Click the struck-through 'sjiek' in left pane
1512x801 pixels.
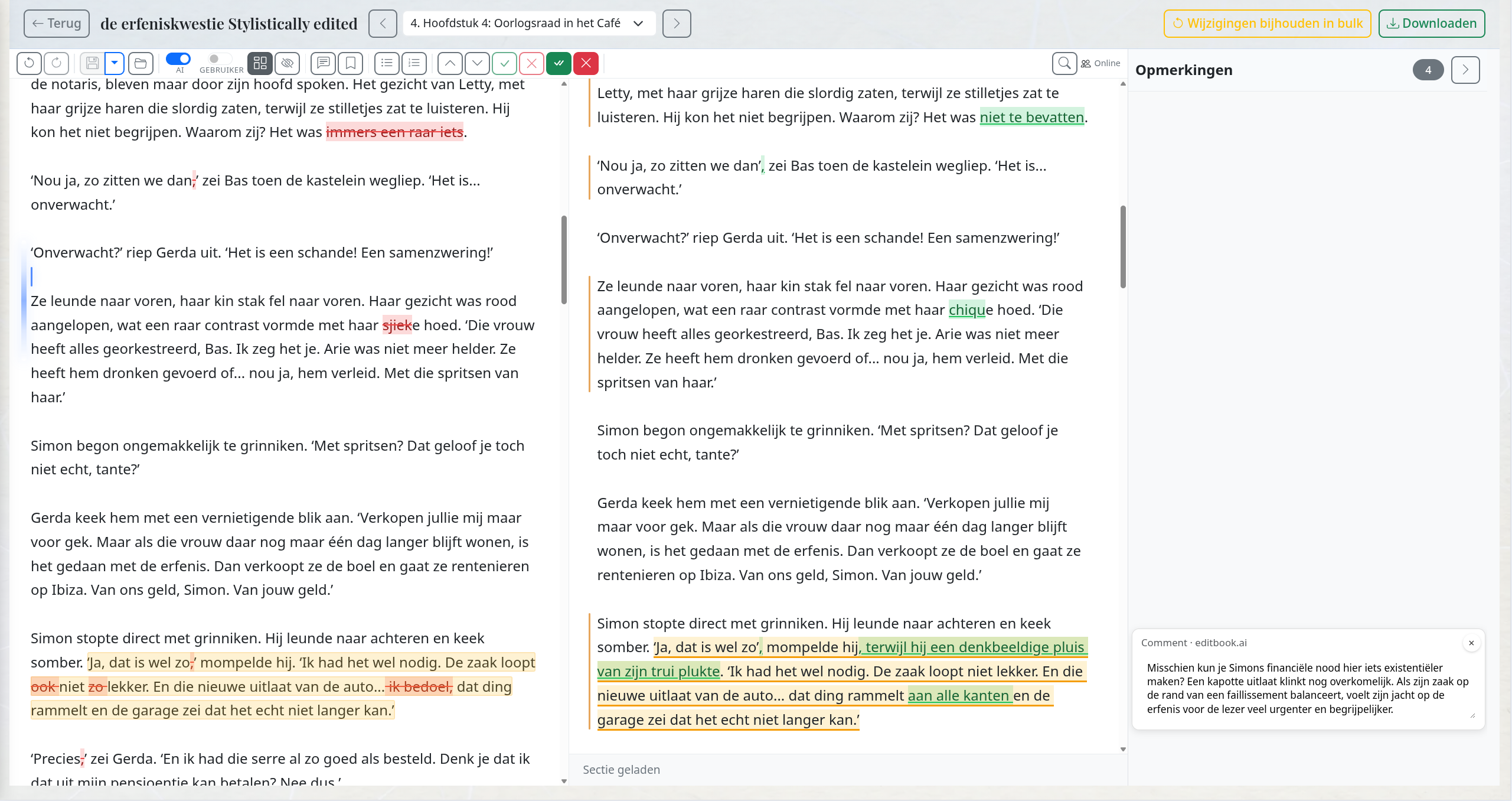tap(397, 325)
